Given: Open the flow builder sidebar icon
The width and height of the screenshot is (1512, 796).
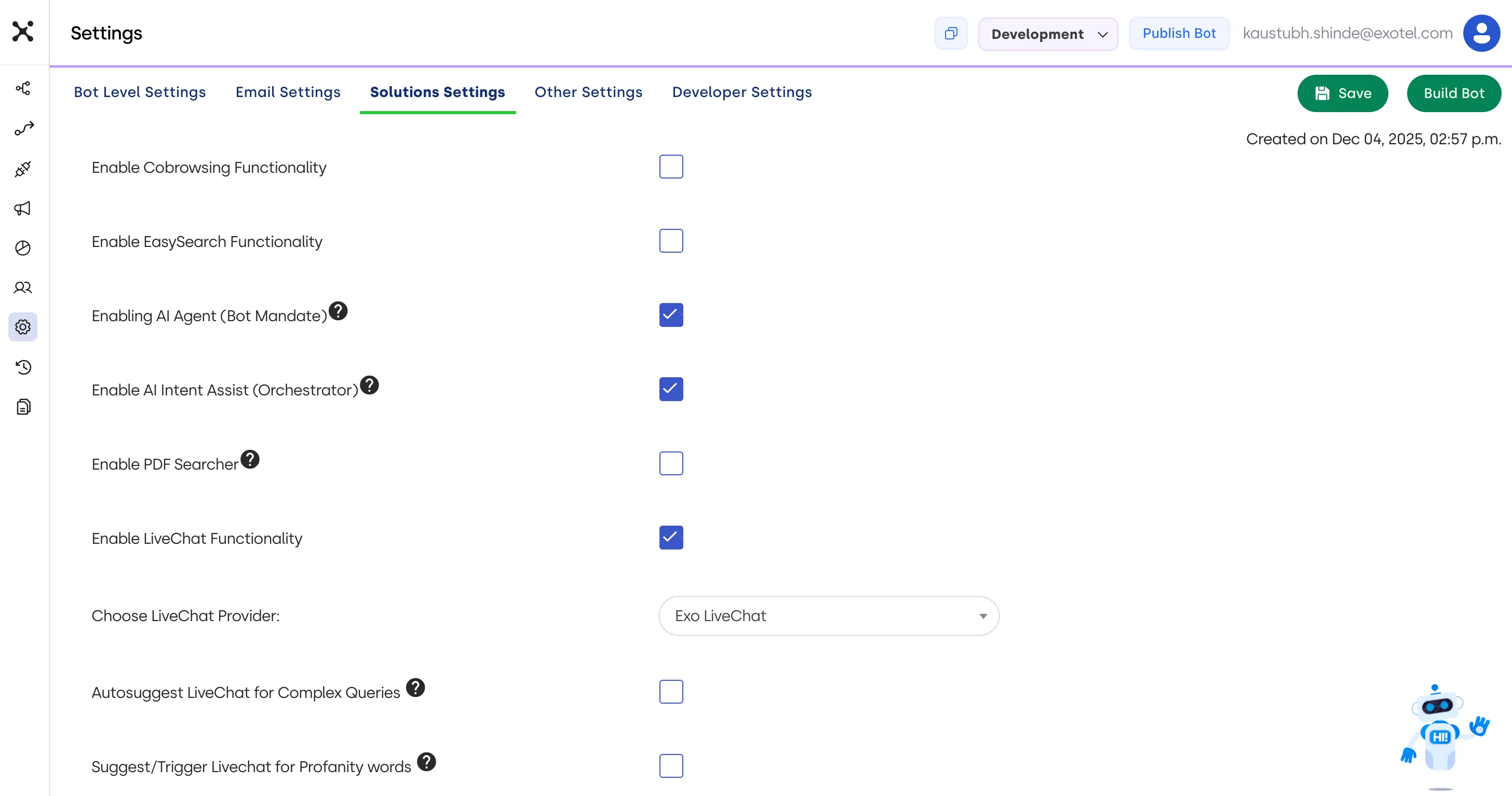Looking at the screenshot, I should pos(23,89).
